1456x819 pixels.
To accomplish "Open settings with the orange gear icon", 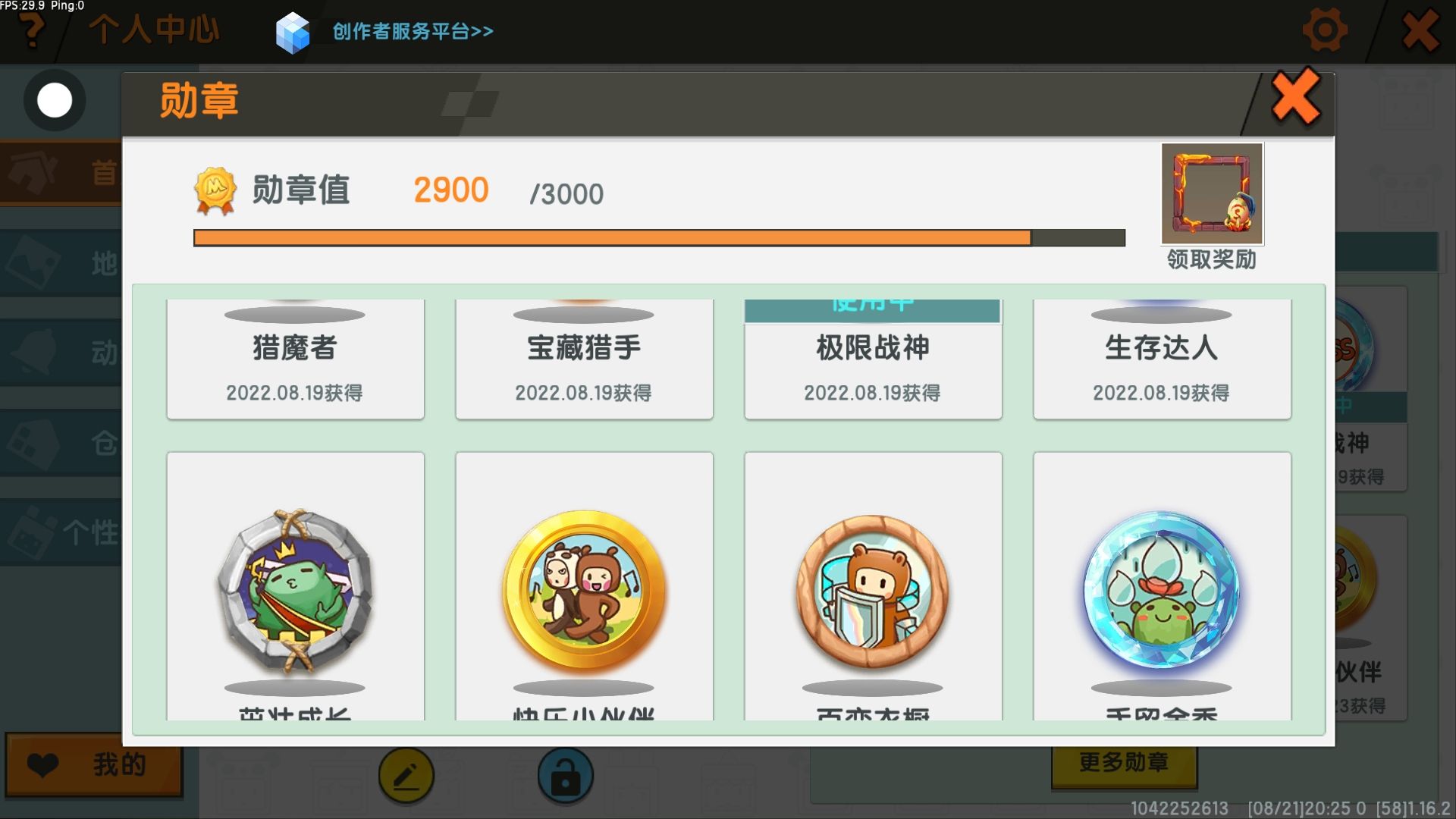I will (x=1325, y=30).
